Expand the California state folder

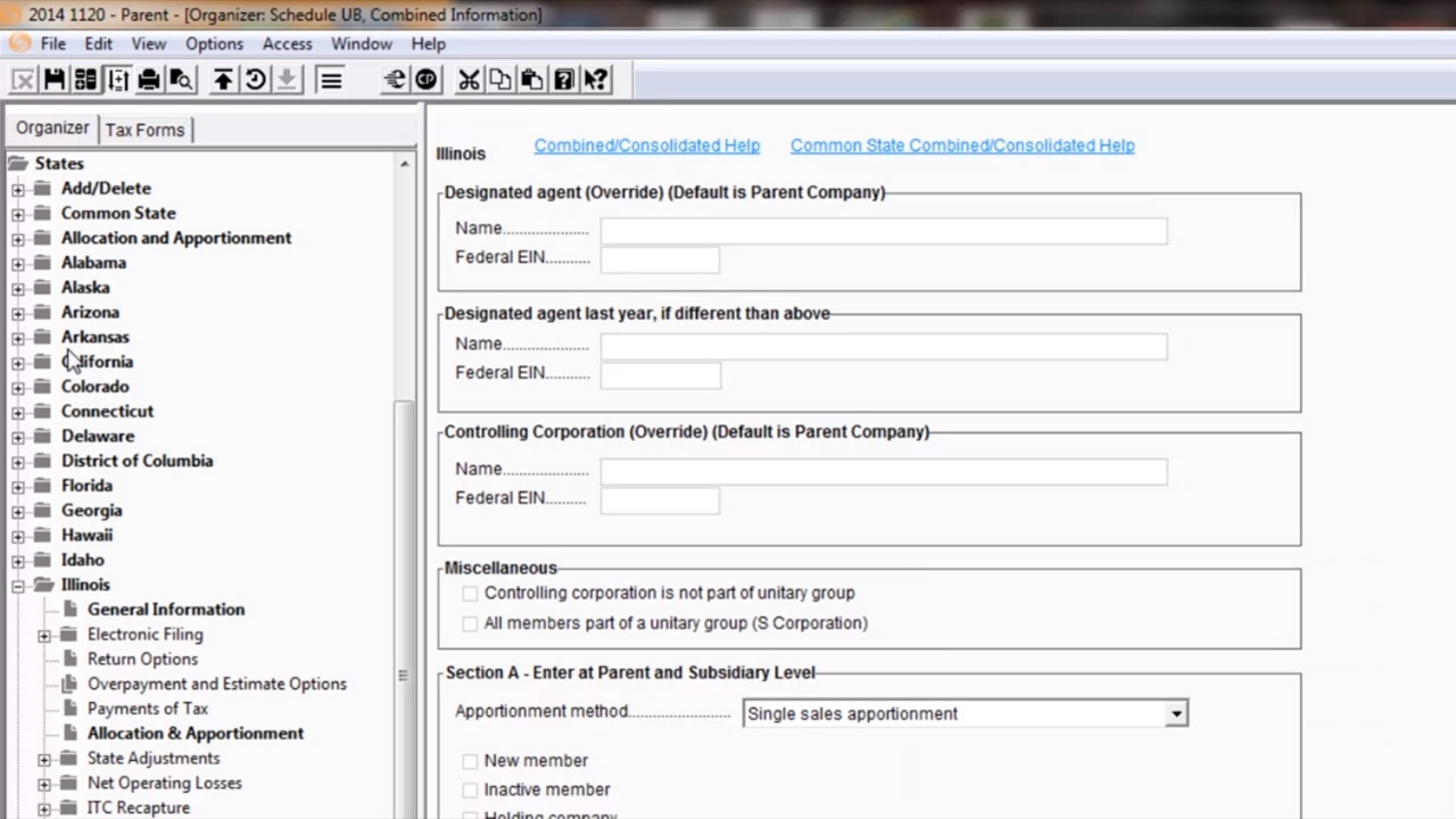[18, 363]
